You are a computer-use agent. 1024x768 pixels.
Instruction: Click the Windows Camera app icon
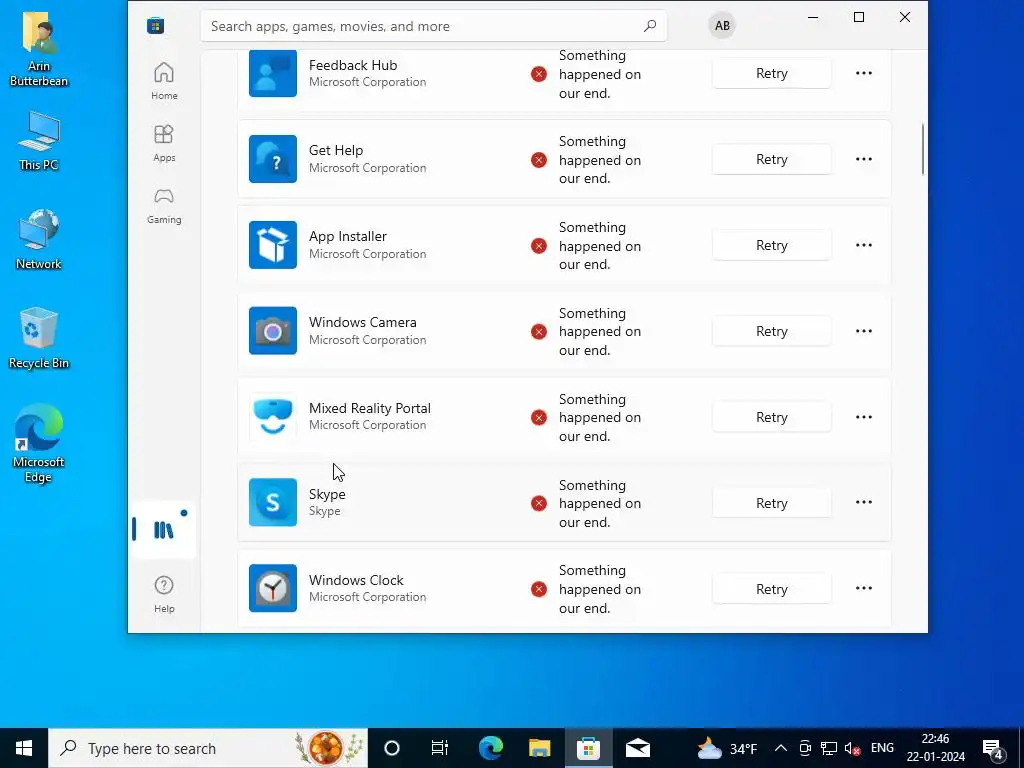[x=273, y=331]
